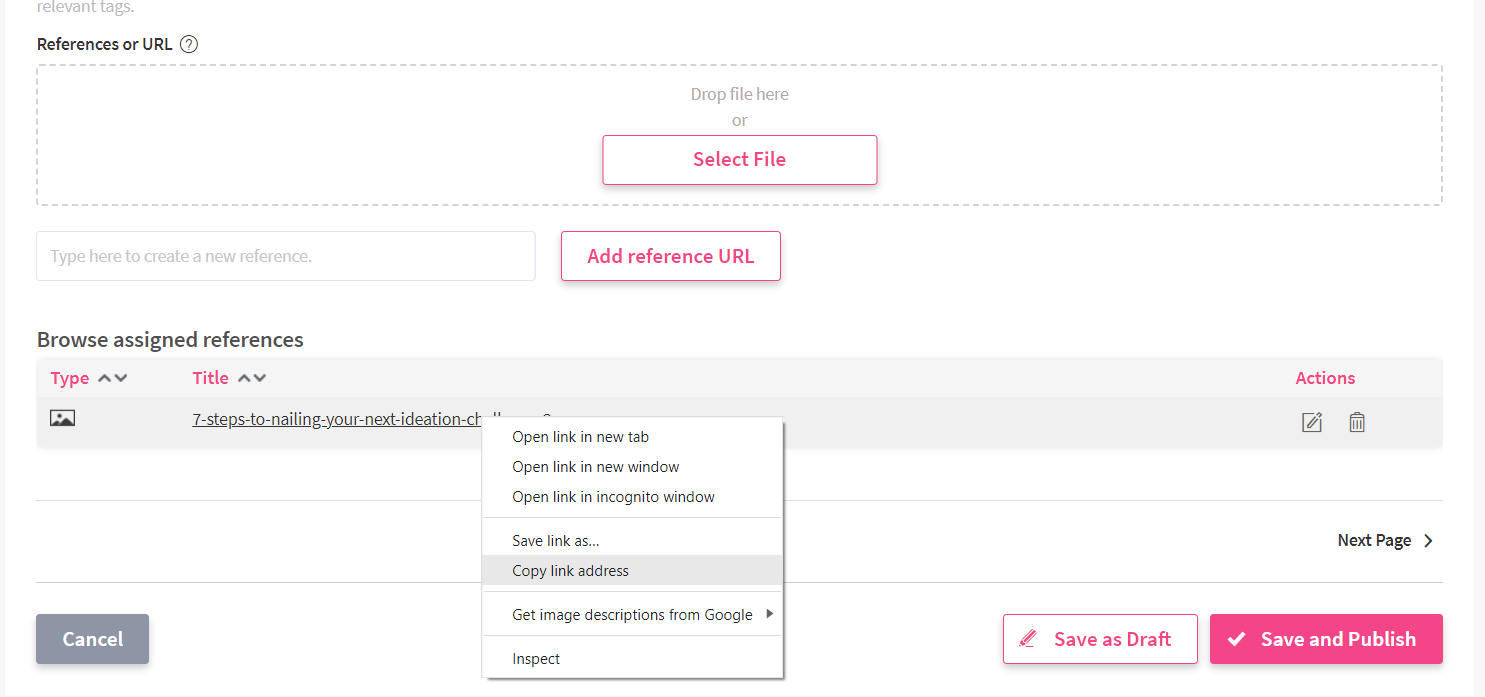Screen dimensions: 1485x697
Task: Click the help icon beside References or URL
Action: coord(189,44)
